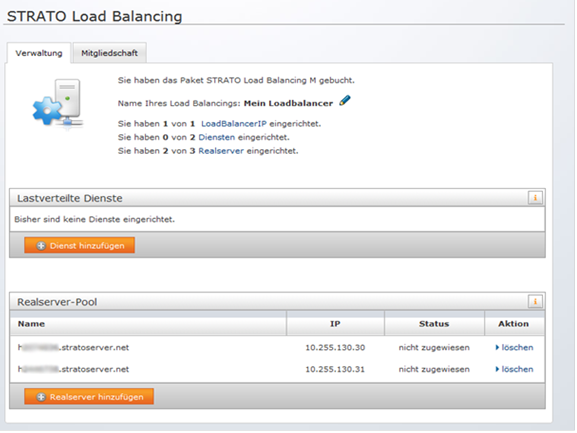Click the Realserver-Pool panel title
The width and height of the screenshot is (577, 433).
57,302
